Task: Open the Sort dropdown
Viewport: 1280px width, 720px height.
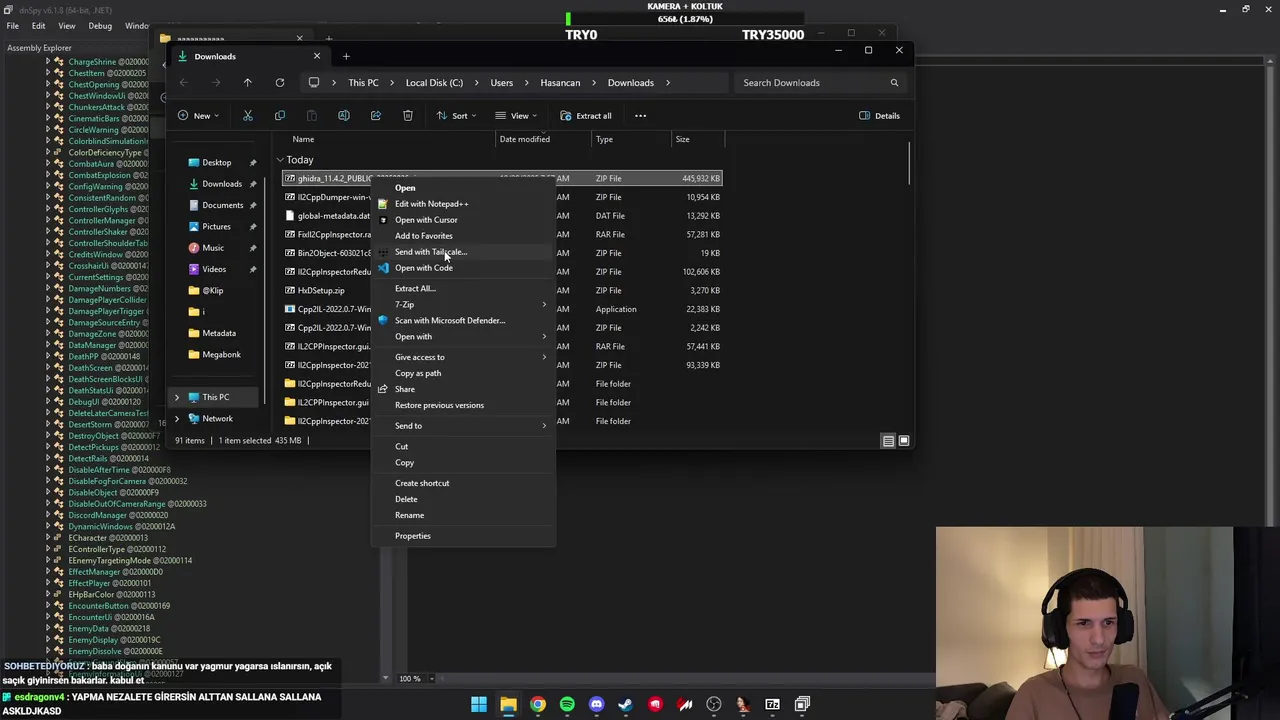Action: coord(455,116)
